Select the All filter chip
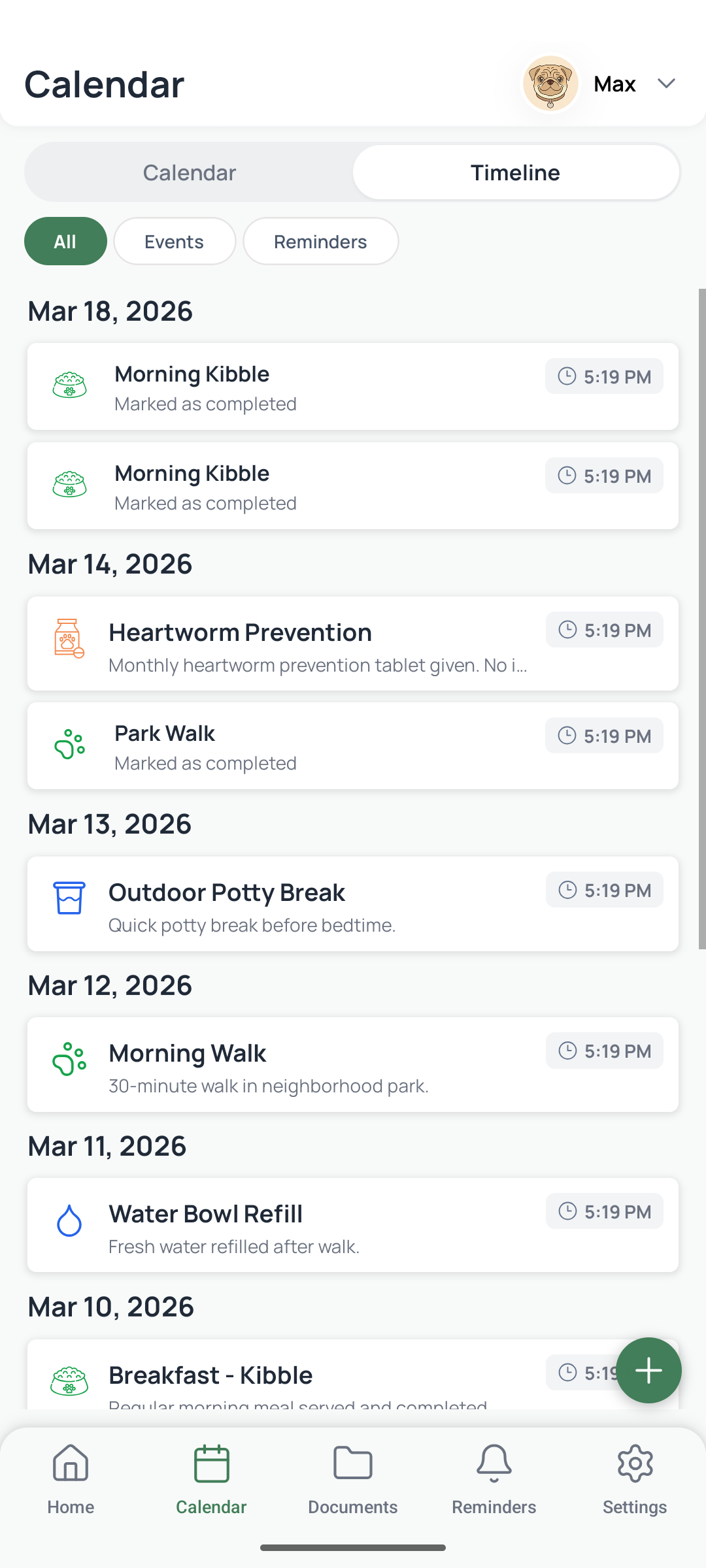 pos(65,242)
